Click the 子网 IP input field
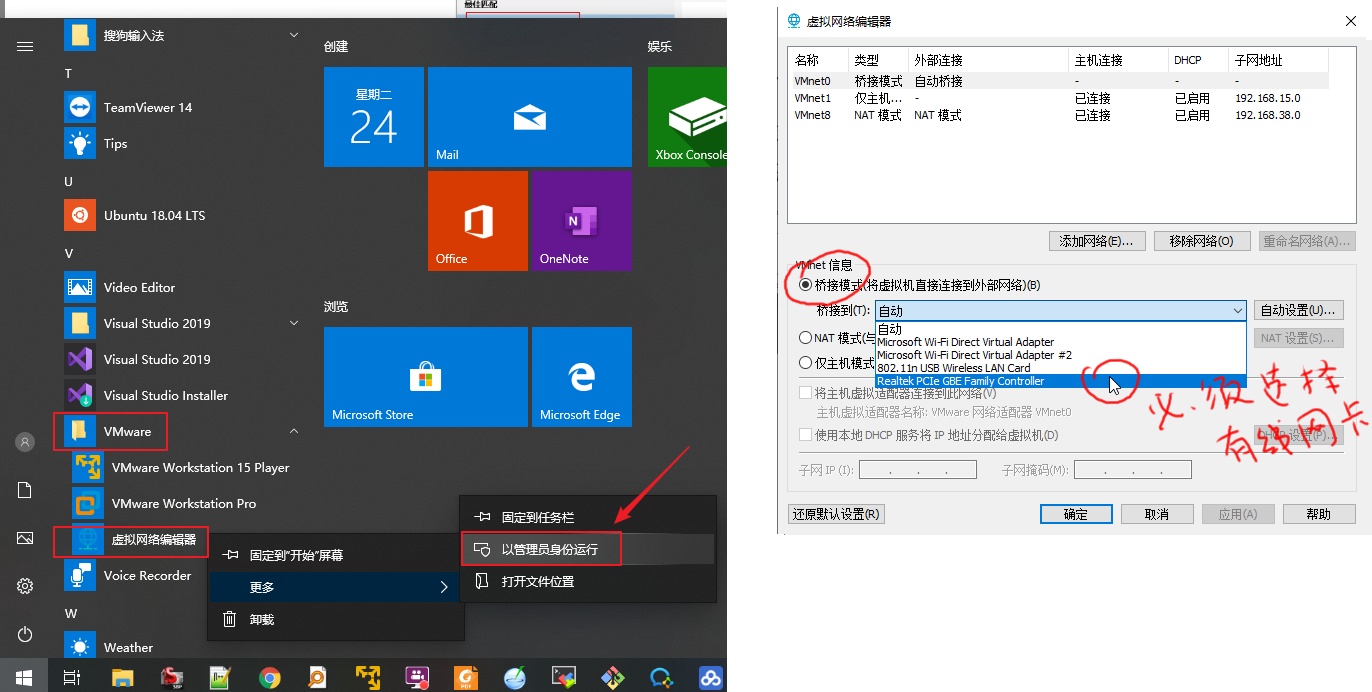 click(917, 470)
